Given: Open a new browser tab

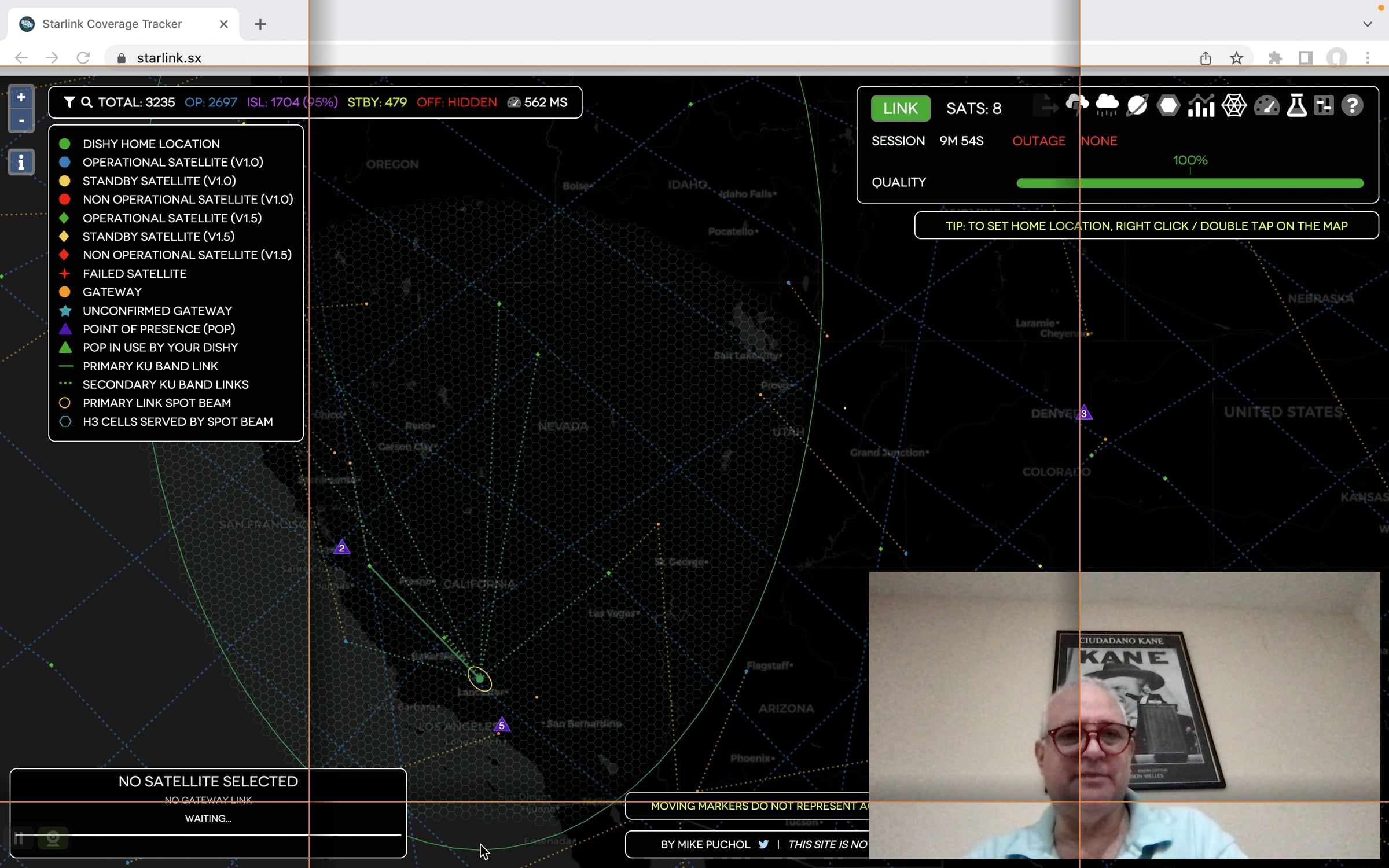Looking at the screenshot, I should [x=260, y=24].
